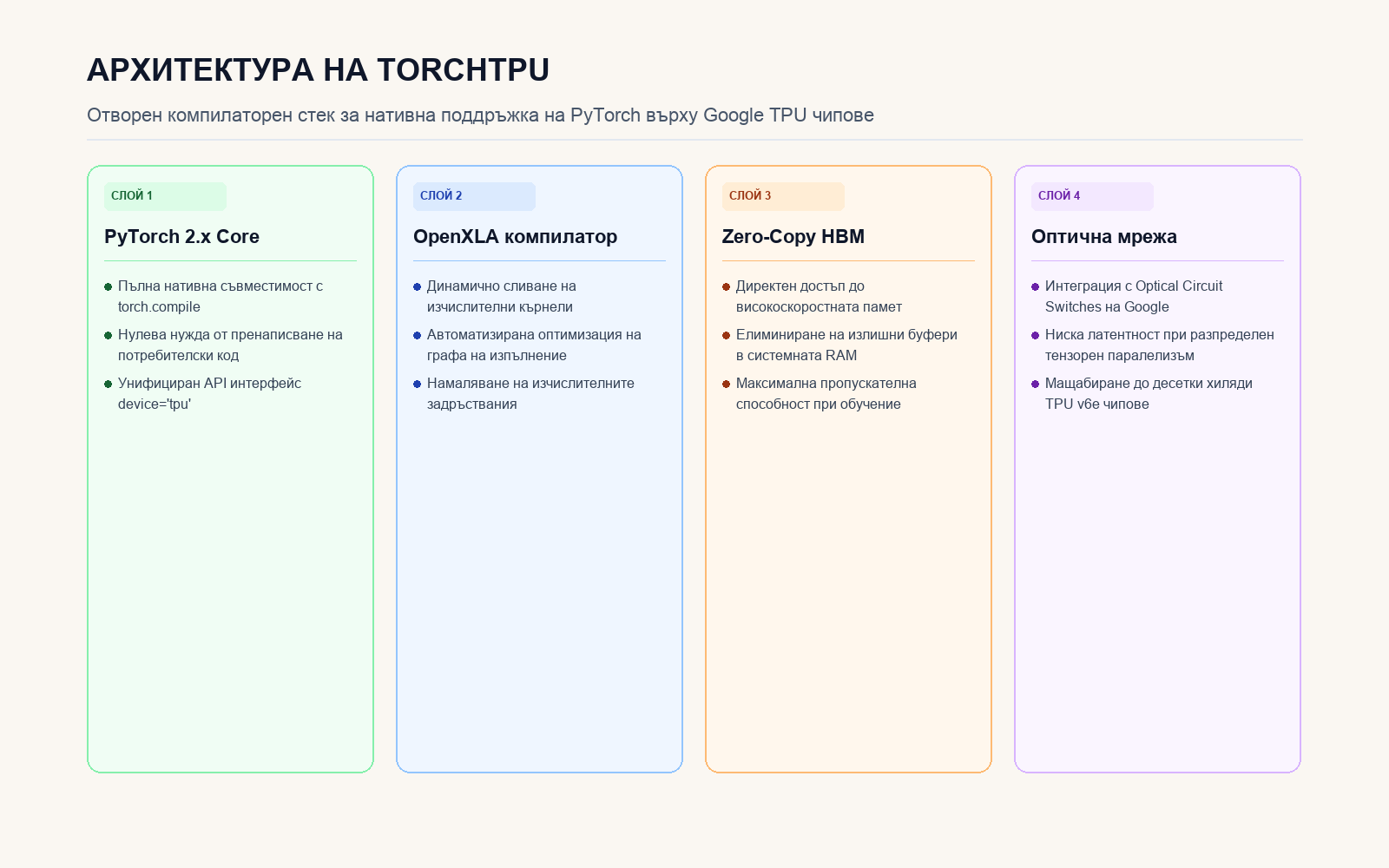Click the bullet 'Намаляване на изчислителните задръствания'
Screen dimensions: 1389x868
[x=524, y=393]
